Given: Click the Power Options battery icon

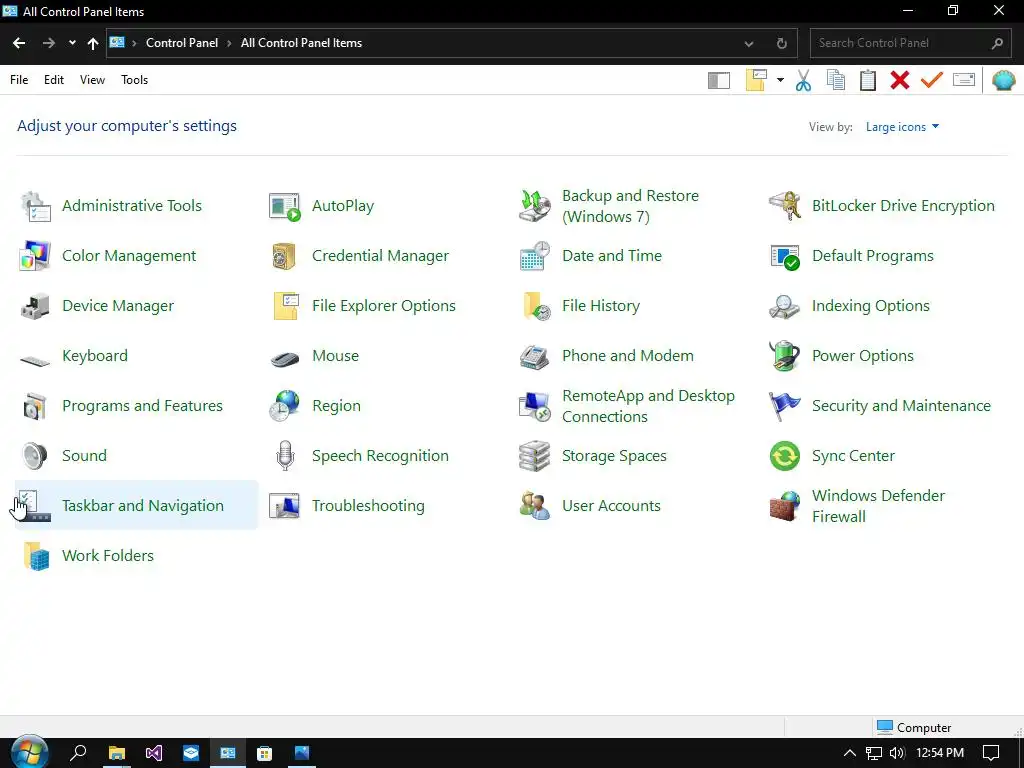Looking at the screenshot, I should point(784,356).
